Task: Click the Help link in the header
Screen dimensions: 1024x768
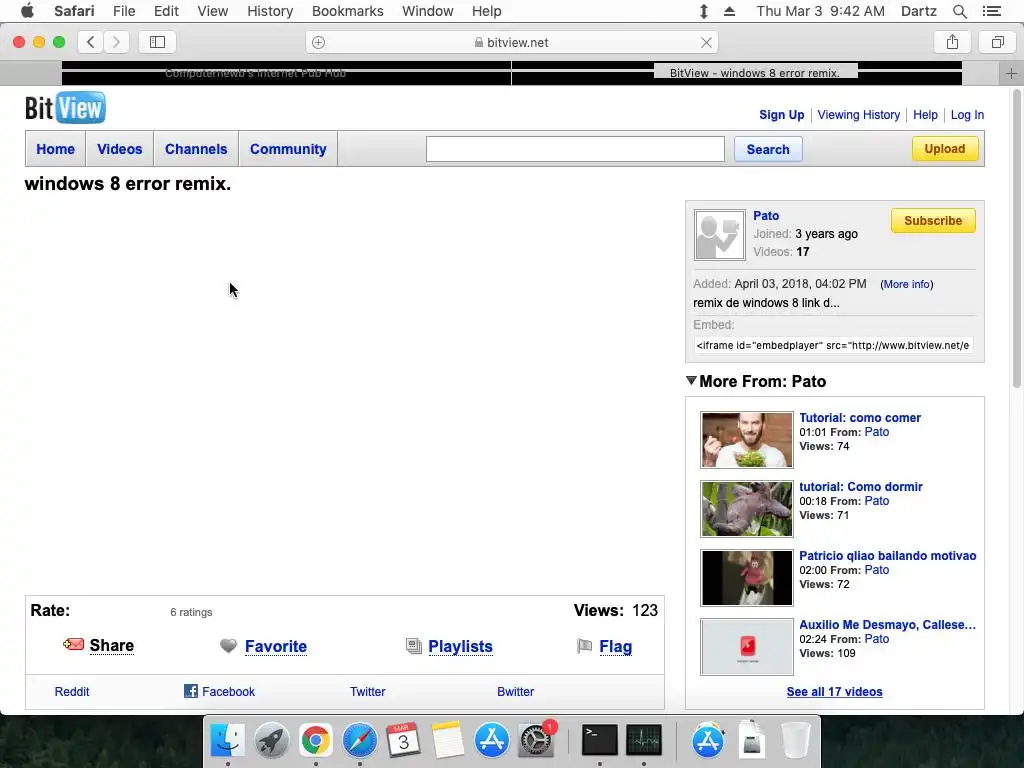Action: click(x=925, y=115)
